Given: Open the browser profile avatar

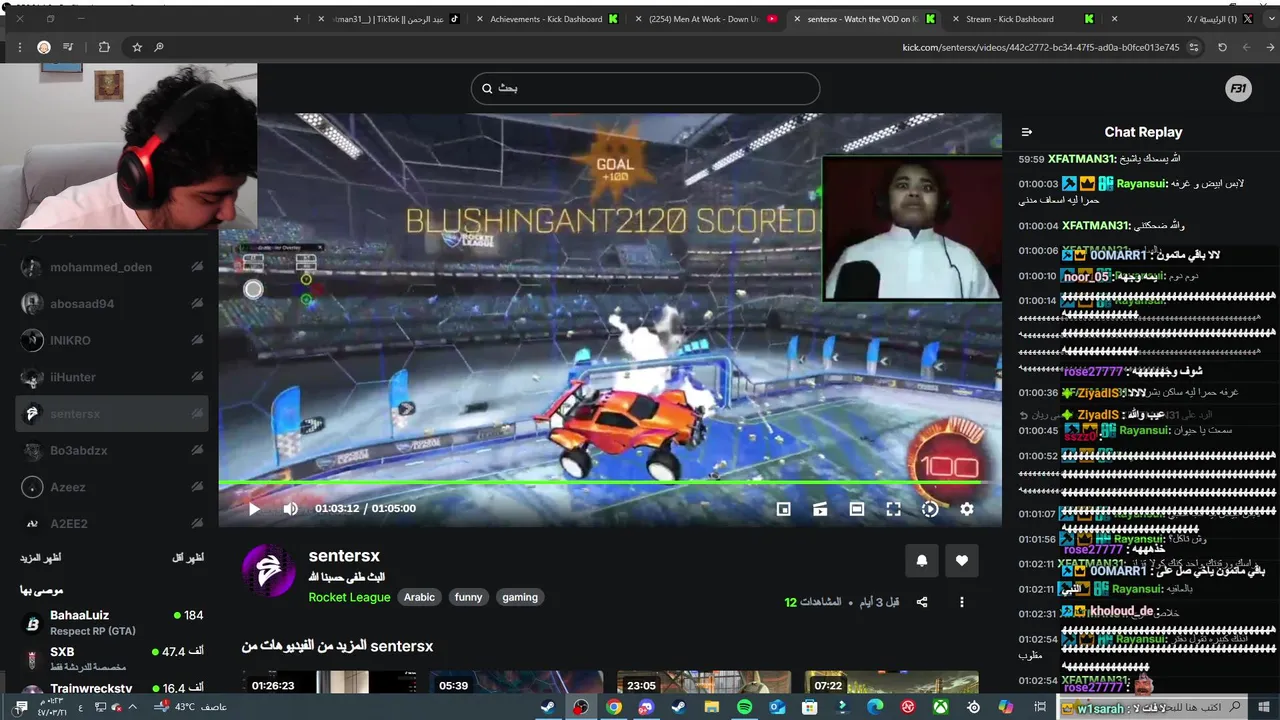Looking at the screenshot, I should (44, 47).
